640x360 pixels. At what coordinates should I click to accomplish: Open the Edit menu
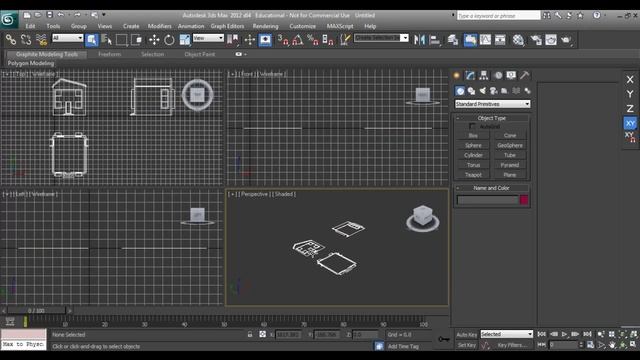tap(31, 26)
